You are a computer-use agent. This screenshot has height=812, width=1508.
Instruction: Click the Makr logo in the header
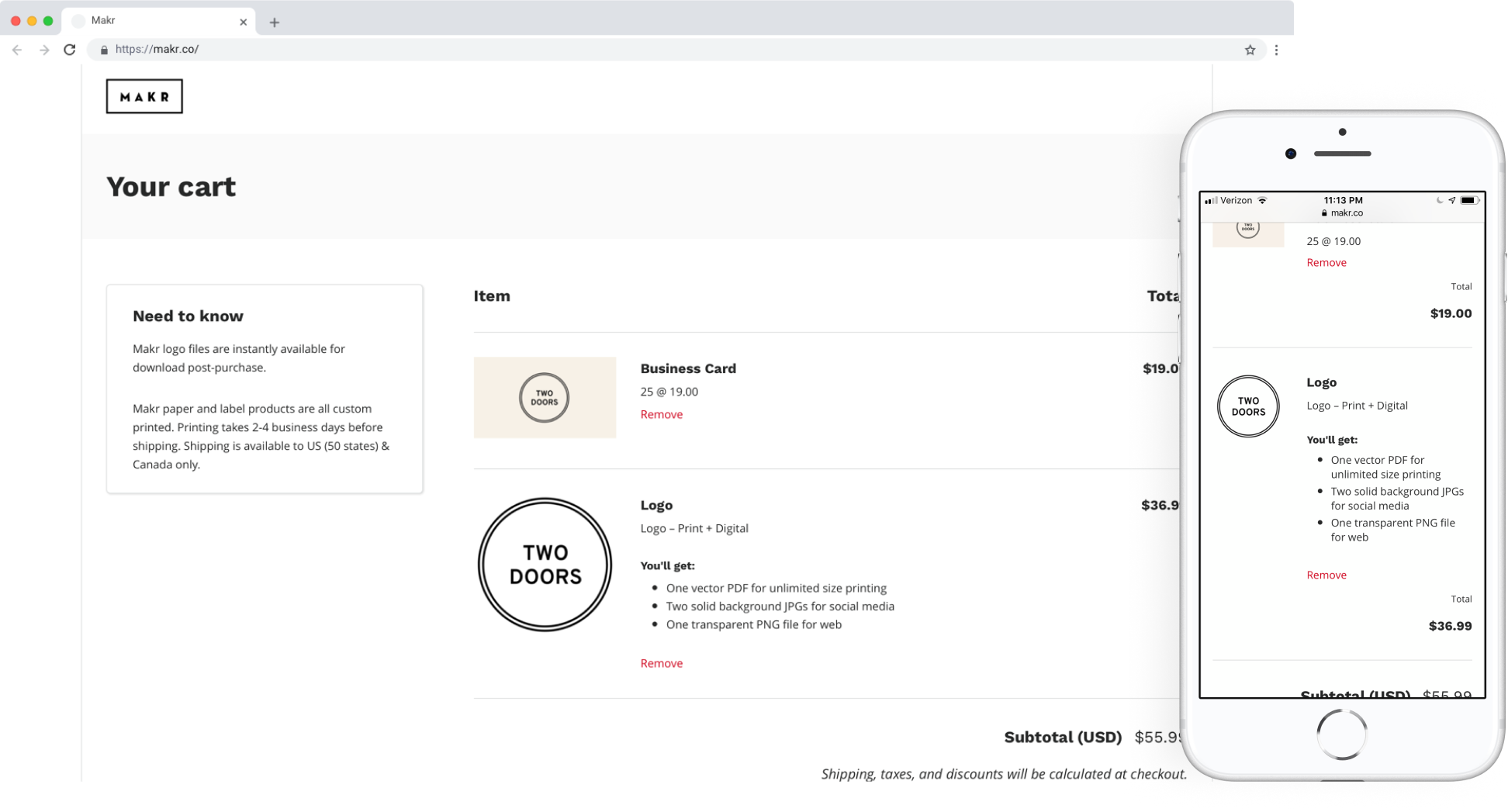[x=144, y=96]
